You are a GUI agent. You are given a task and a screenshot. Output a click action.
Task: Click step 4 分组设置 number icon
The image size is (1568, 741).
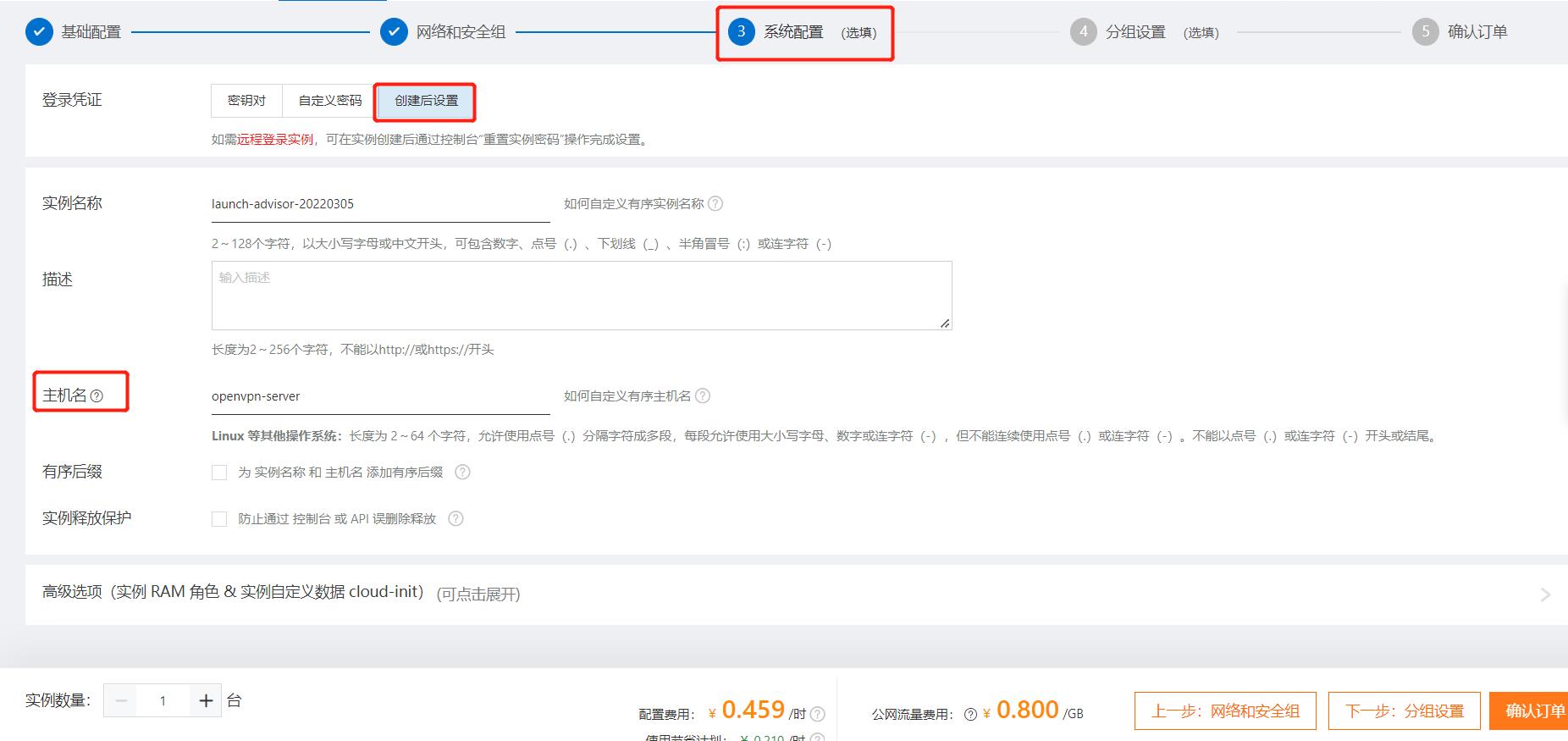pos(1083,32)
